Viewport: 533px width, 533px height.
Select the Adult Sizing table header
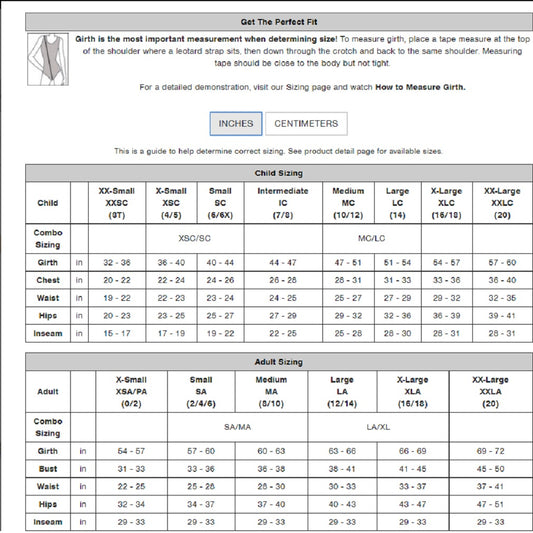click(x=279, y=362)
